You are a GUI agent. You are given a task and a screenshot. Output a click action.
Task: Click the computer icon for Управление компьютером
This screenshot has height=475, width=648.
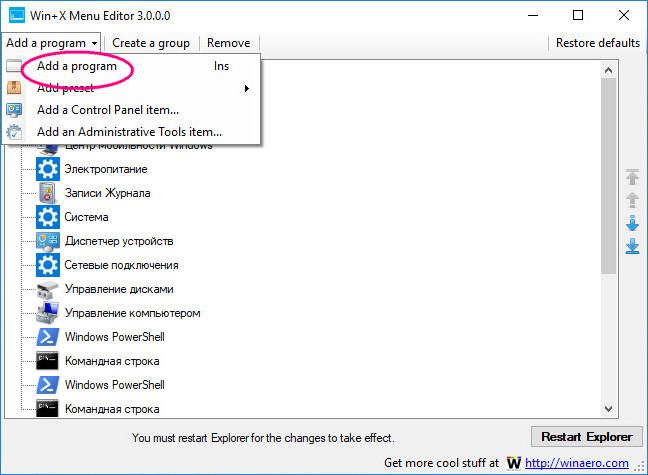(47, 313)
